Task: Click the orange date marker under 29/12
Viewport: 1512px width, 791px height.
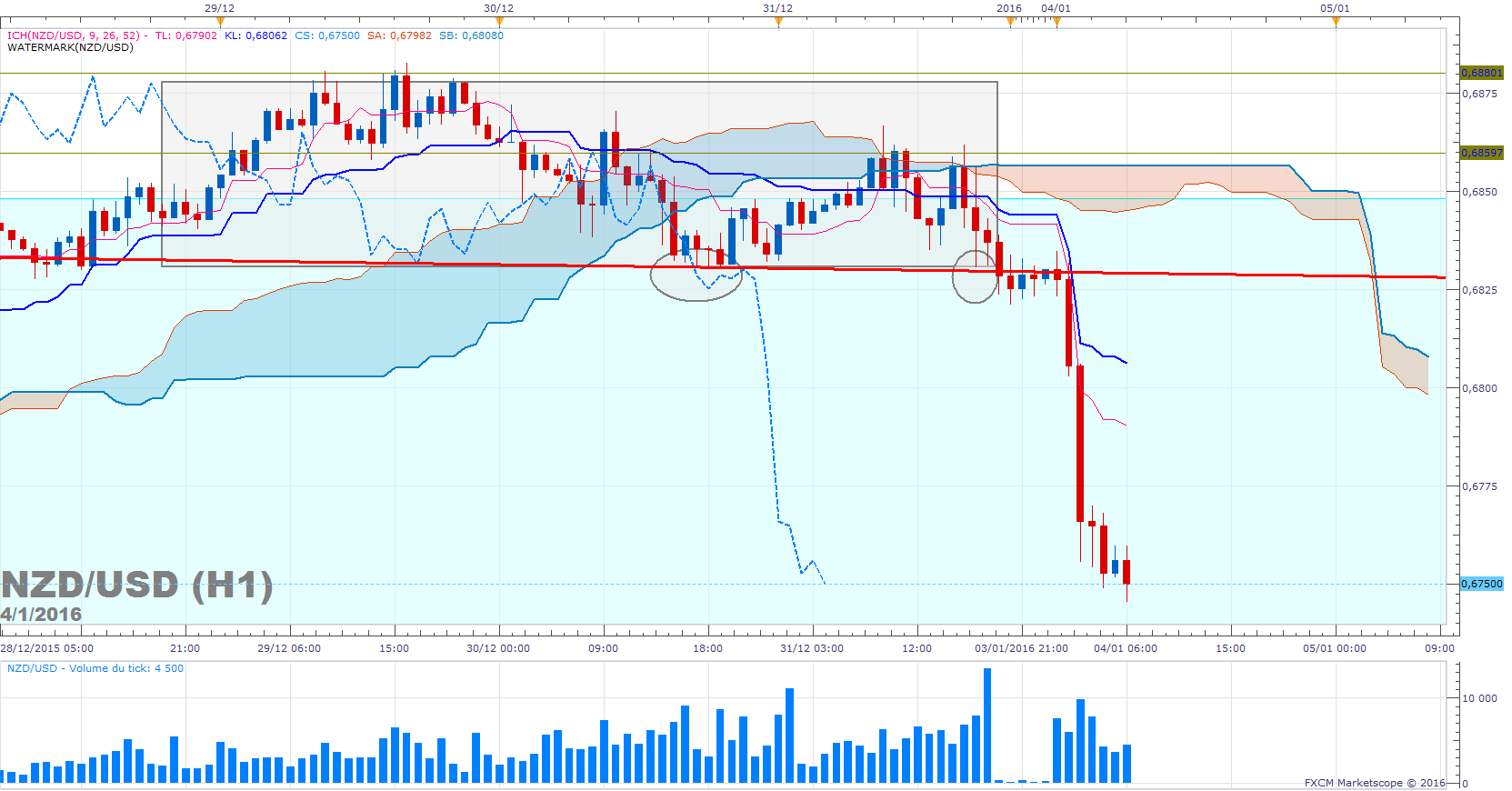Action: pos(219,22)
